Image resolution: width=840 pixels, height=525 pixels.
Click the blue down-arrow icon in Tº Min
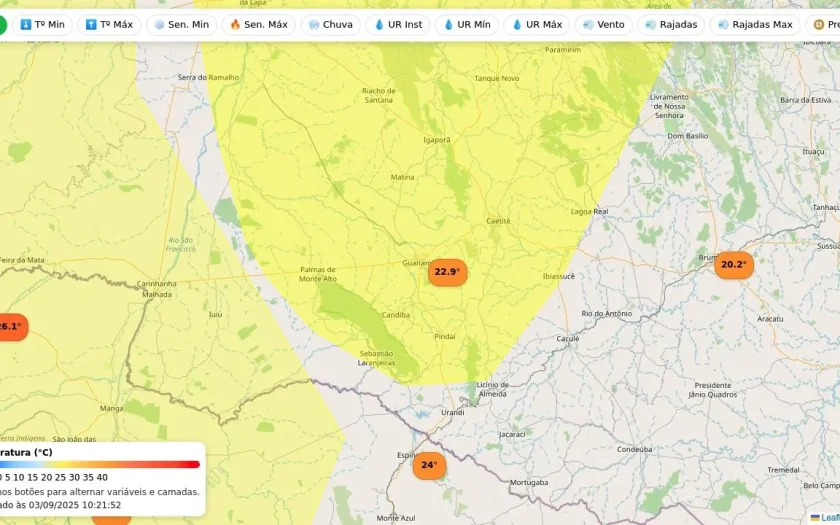click(x=26, y=25)
